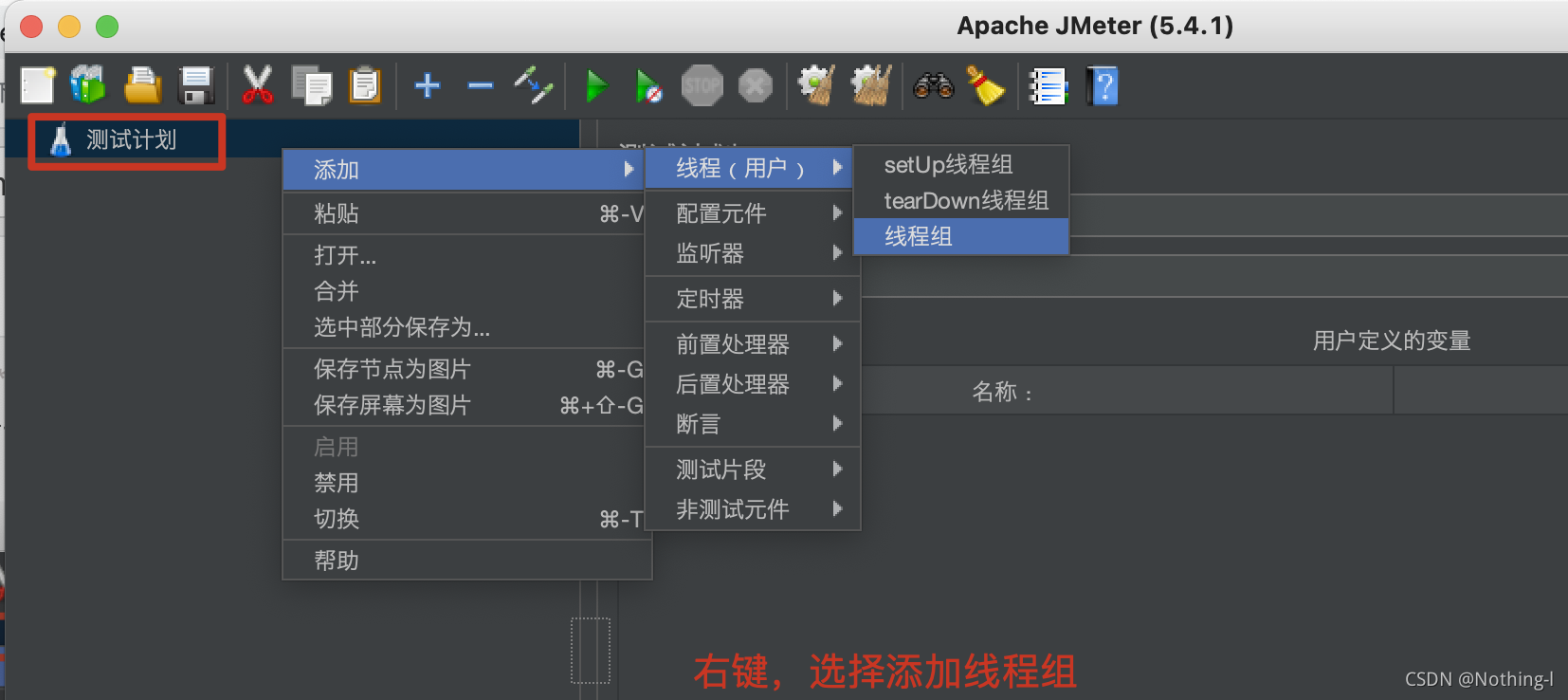This screenshot has width=1568, height=700.
Task: Choose 选中部分保存为... menu entry
Action: 463,327
